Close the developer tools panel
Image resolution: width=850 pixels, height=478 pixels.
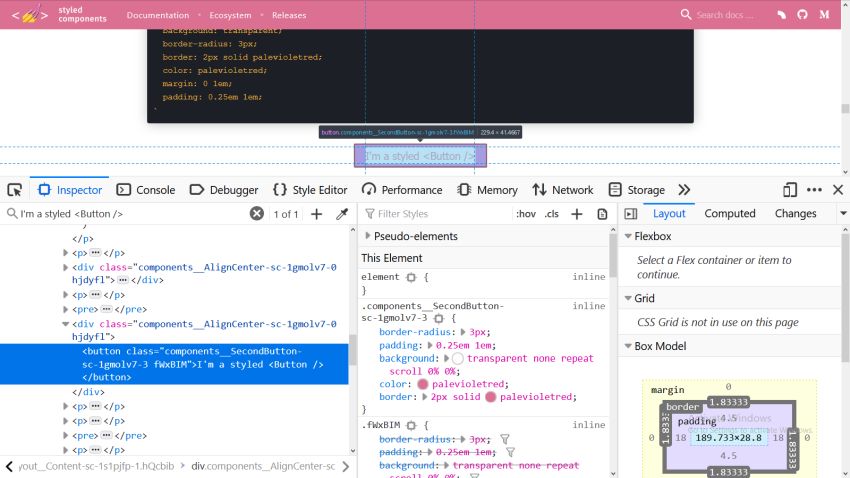(838, 190)
